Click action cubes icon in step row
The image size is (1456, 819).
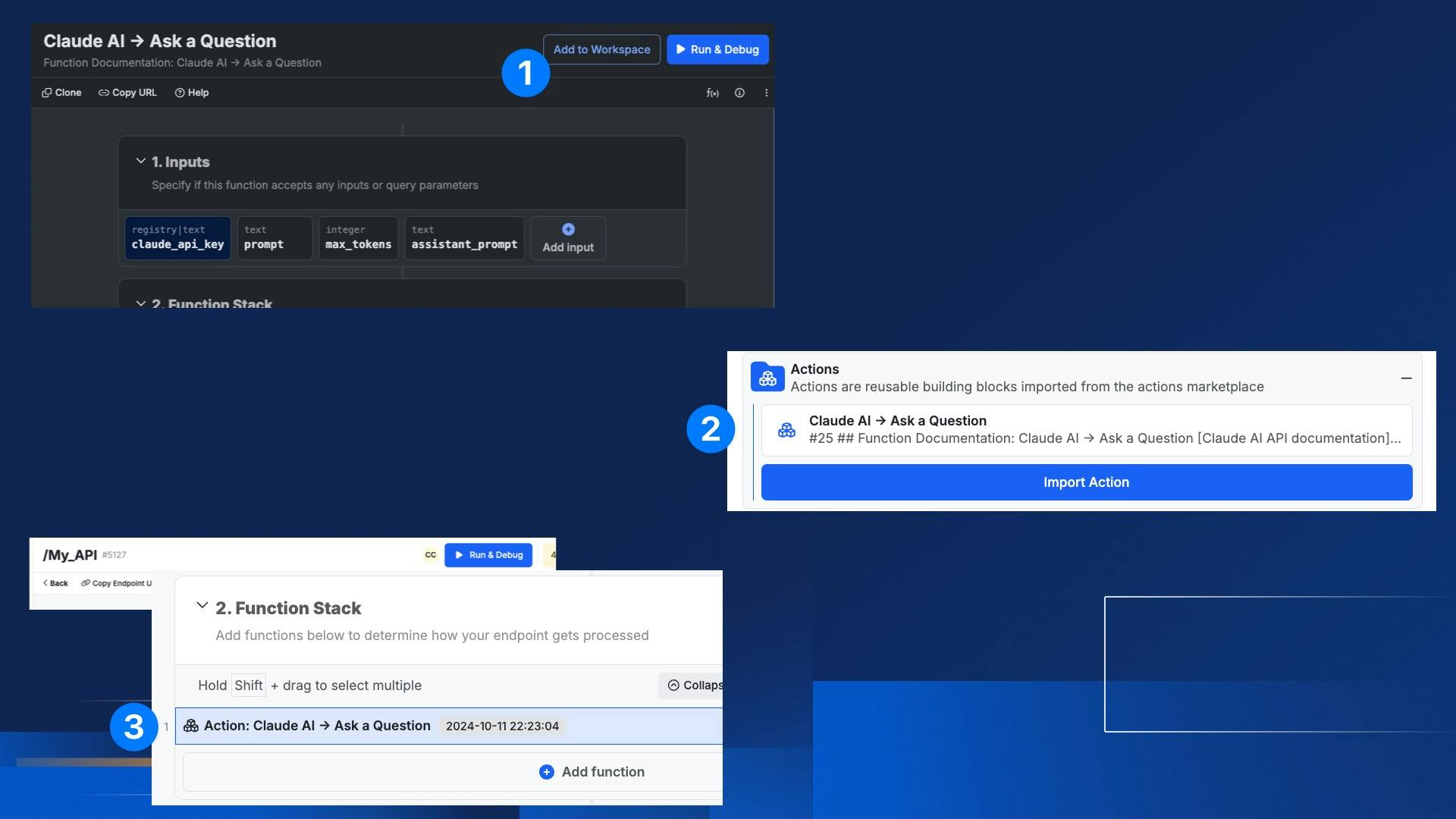191,726
